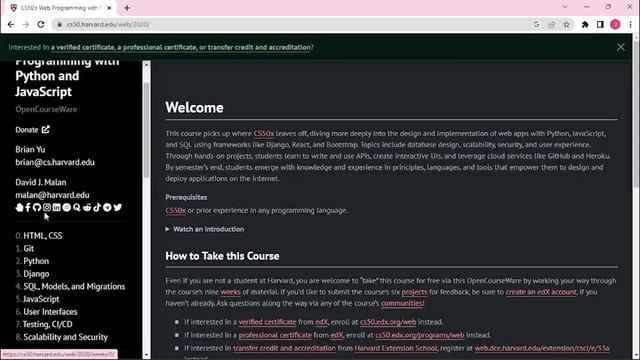The image size is (640, 360).
Task: Share this page from the address bar
Action: pos(551,24)
